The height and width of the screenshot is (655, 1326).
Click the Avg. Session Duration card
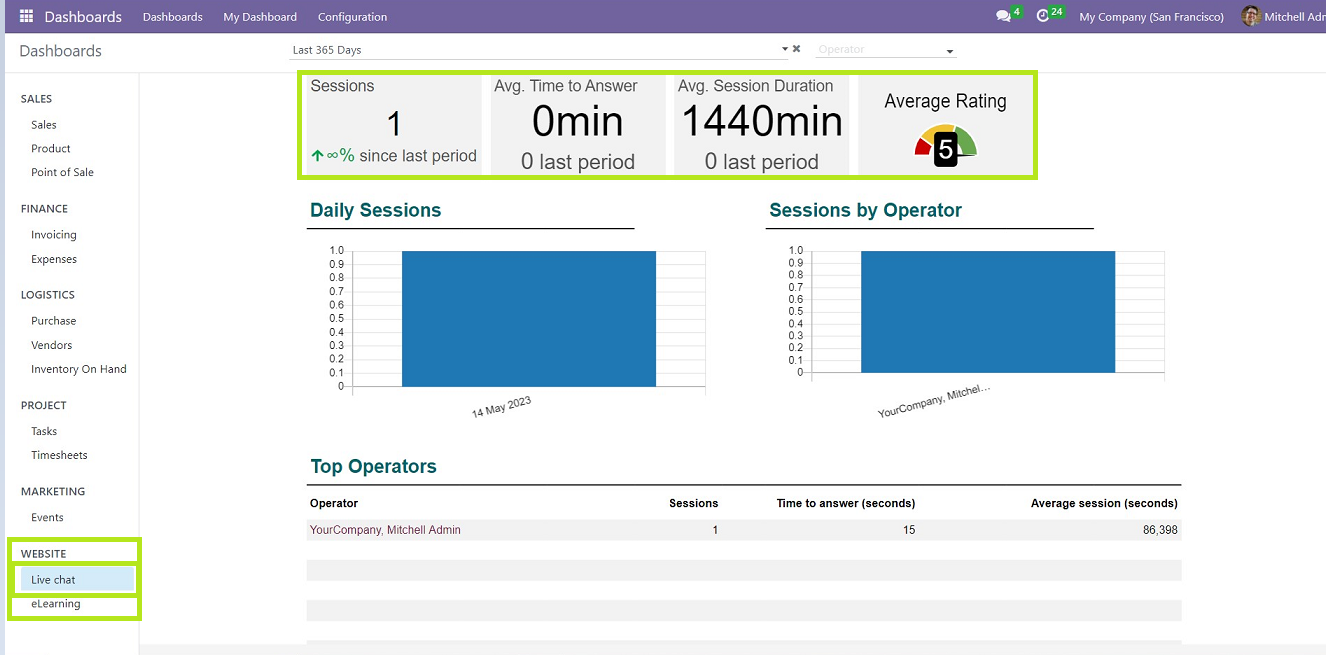coord(762,124)
